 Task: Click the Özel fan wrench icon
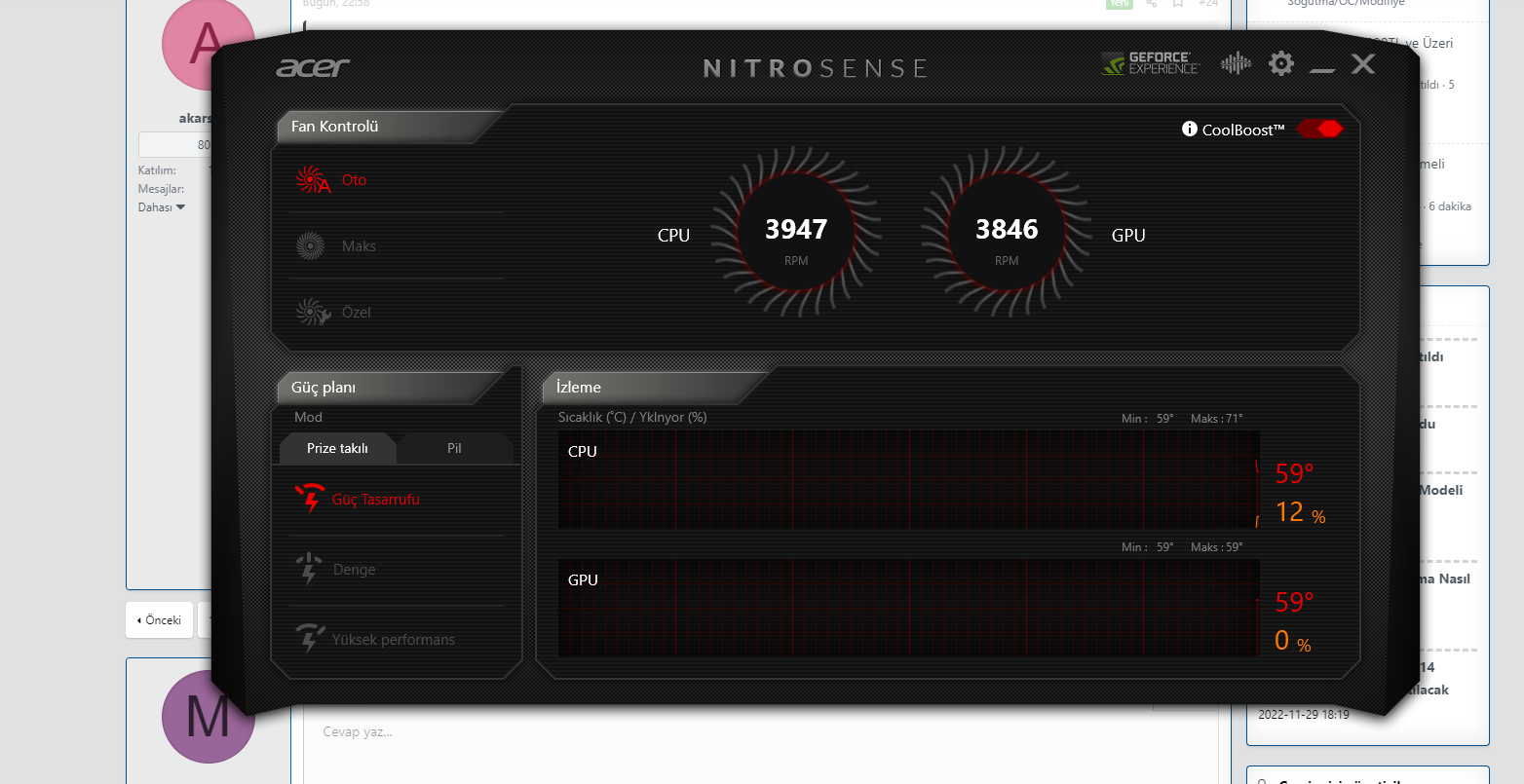pos(313,312)
